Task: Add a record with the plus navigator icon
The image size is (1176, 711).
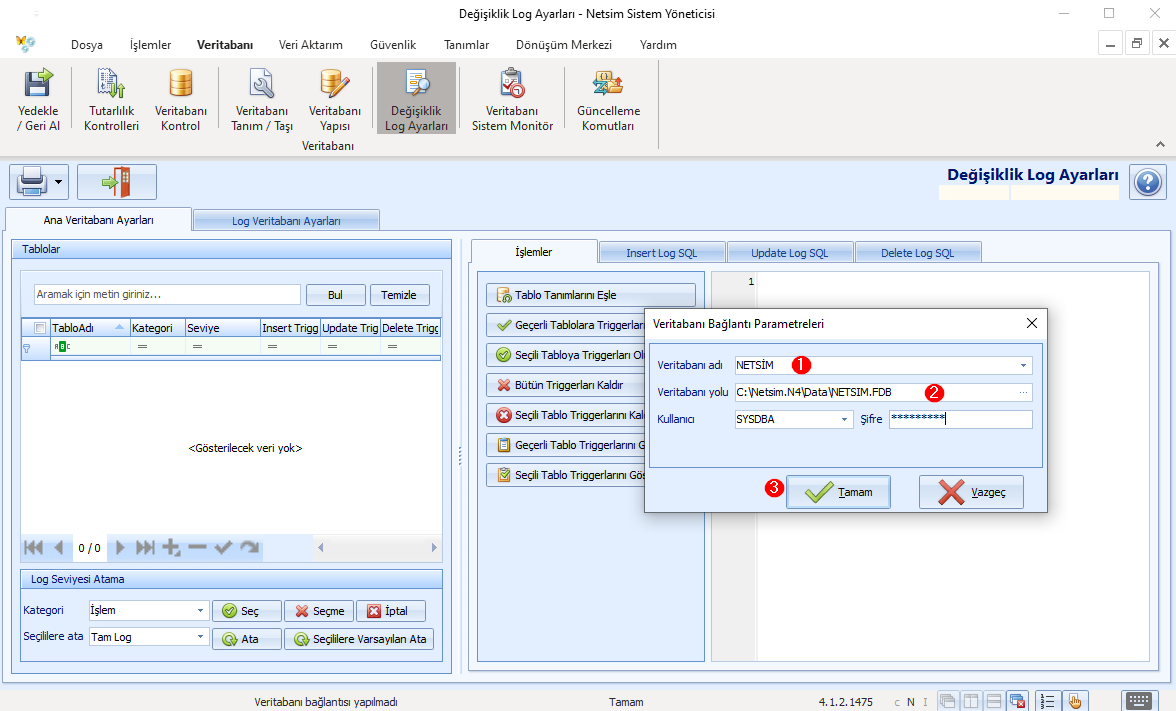Action: (x=172, y=548)
